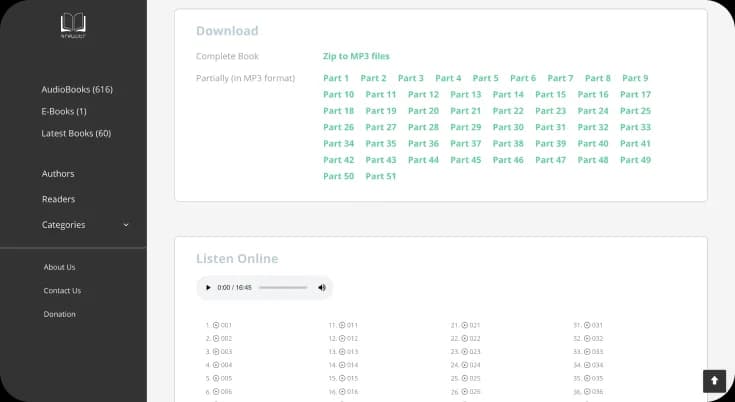
Task: Play track 001 from the list
Action: coord(223,325)
